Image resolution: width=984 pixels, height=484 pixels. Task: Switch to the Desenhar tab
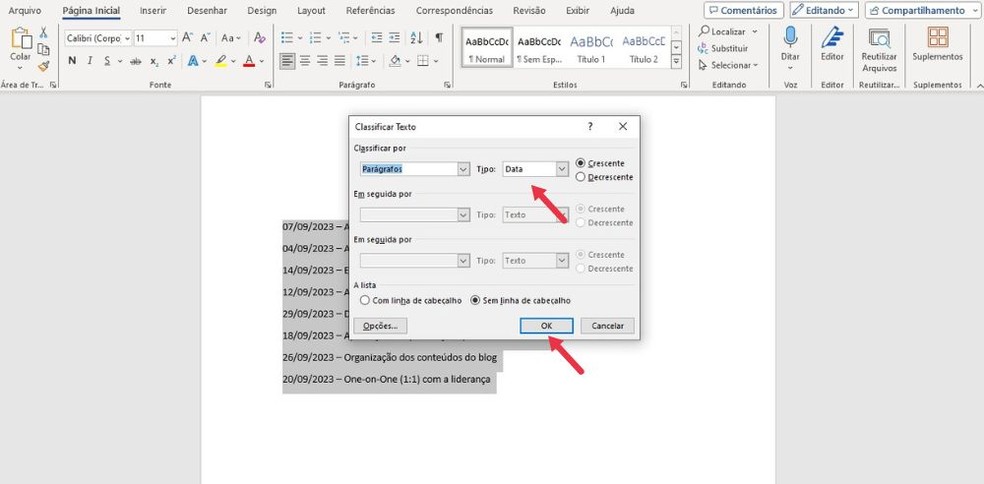207,11
